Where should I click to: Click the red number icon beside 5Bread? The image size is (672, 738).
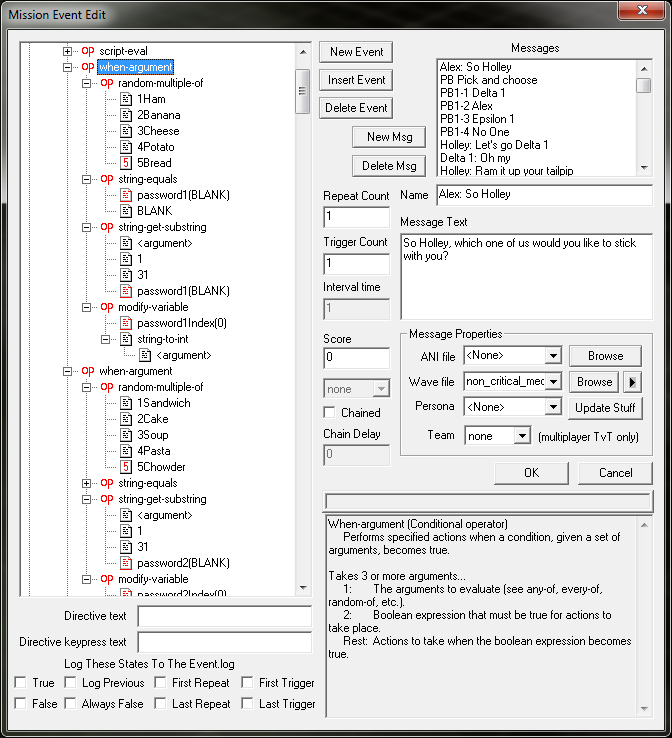pos(126,163)
